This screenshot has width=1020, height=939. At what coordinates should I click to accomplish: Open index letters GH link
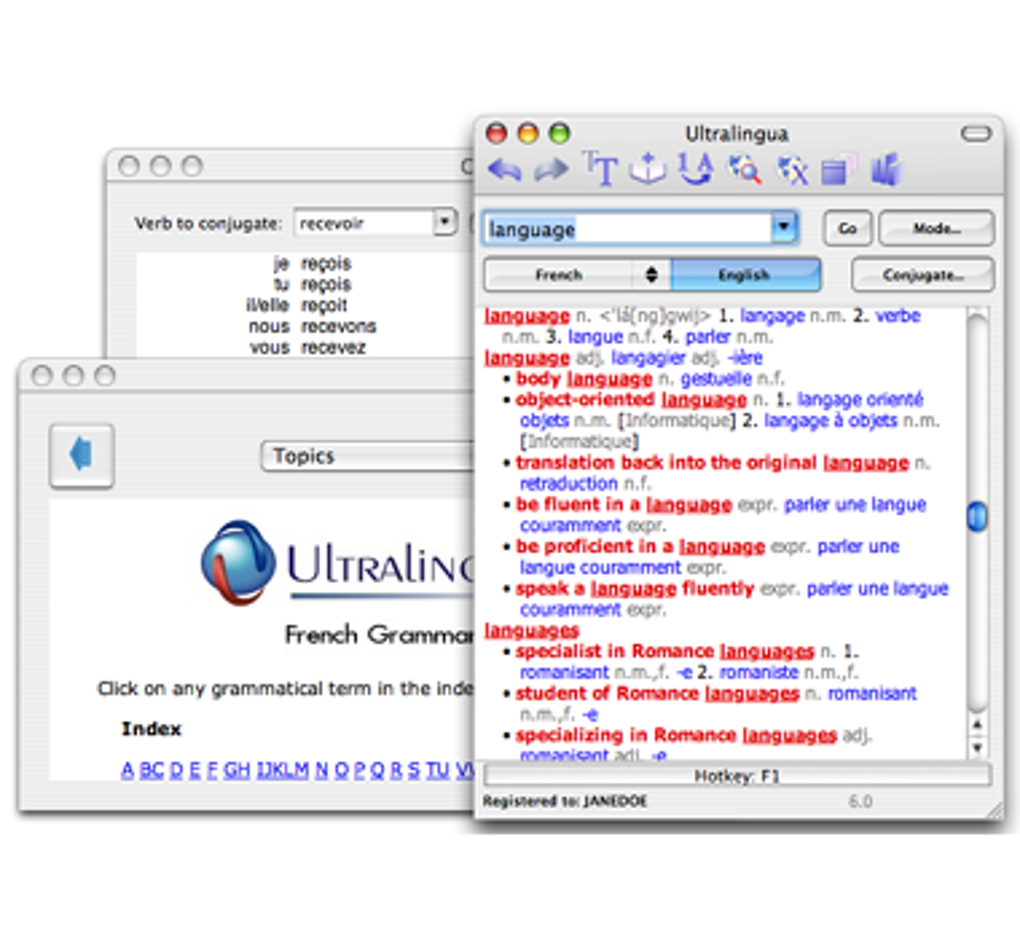[237, 770]
